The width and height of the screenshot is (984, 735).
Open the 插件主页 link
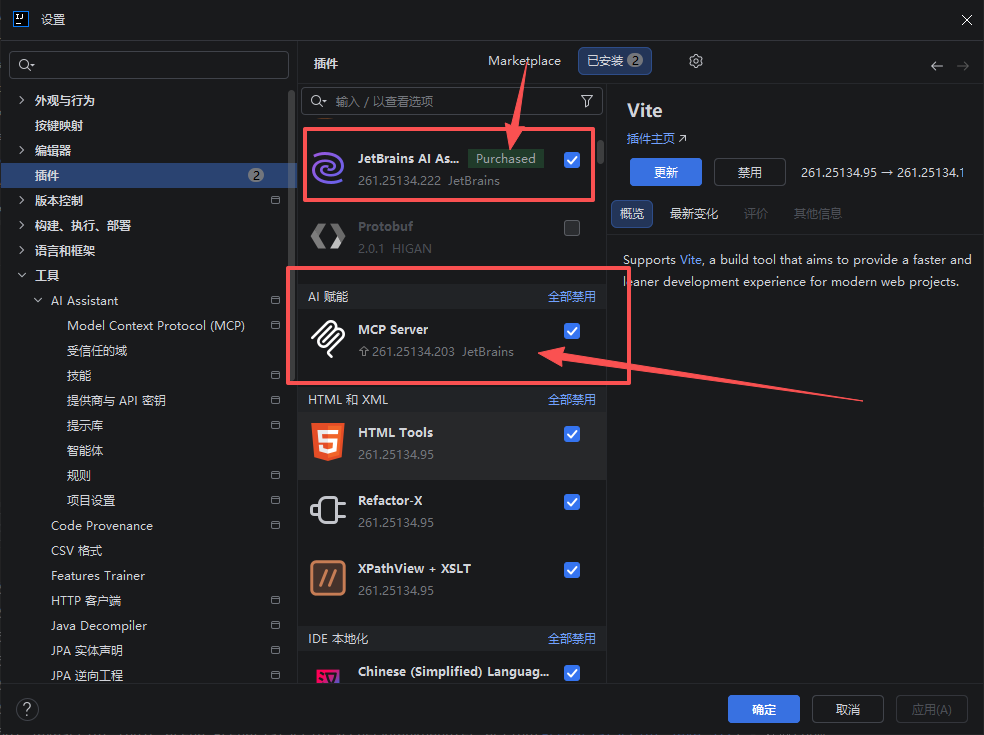[656, 139]
